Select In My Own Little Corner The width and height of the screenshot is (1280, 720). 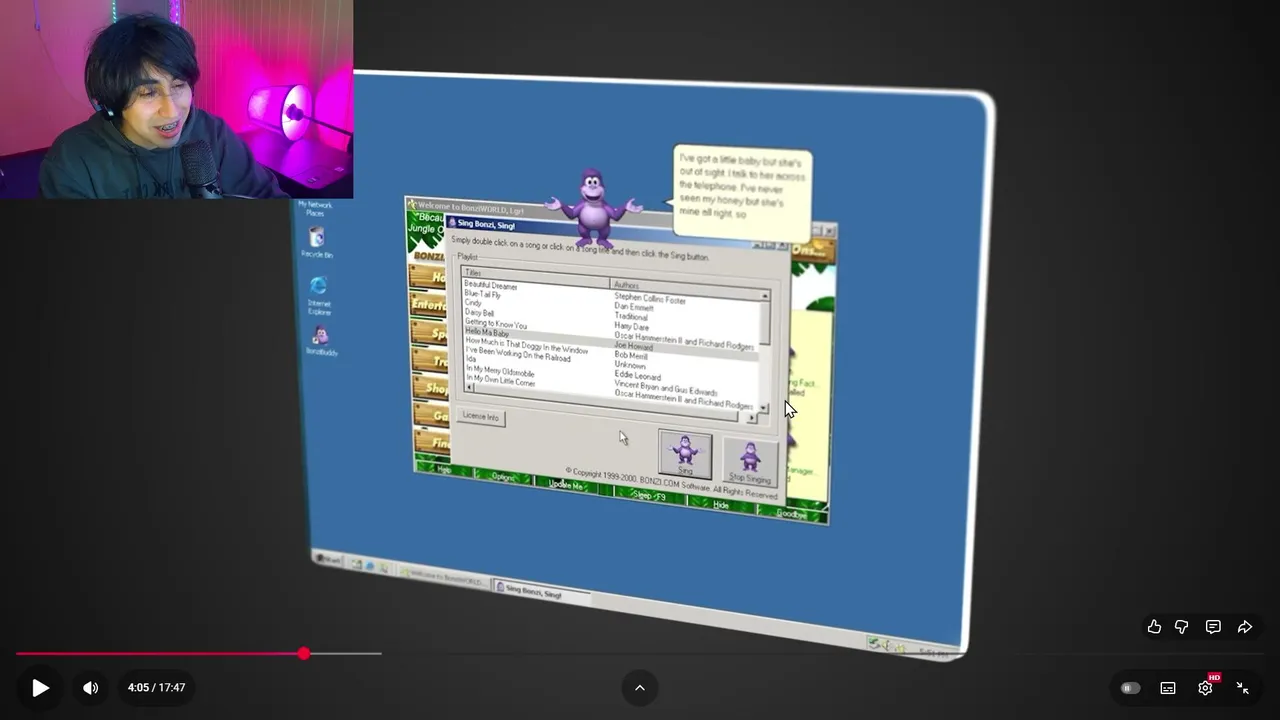[500, 381]
